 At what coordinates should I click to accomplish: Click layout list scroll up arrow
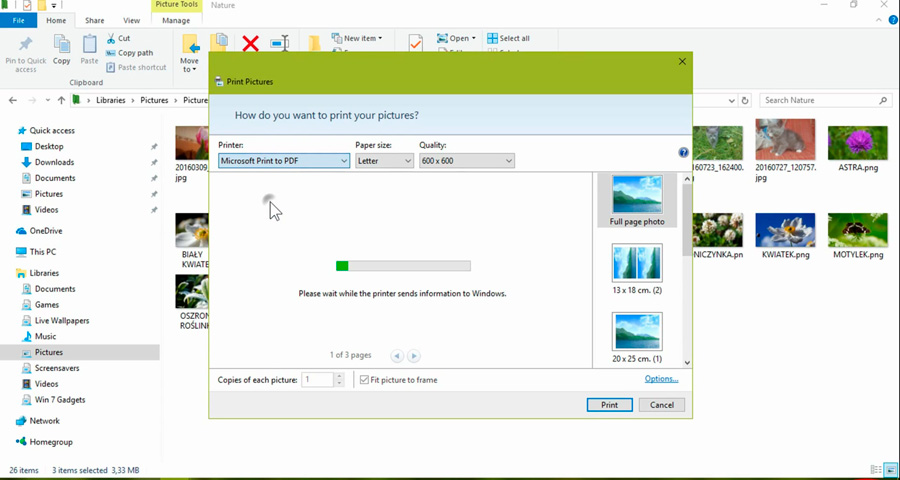point(687,179)
